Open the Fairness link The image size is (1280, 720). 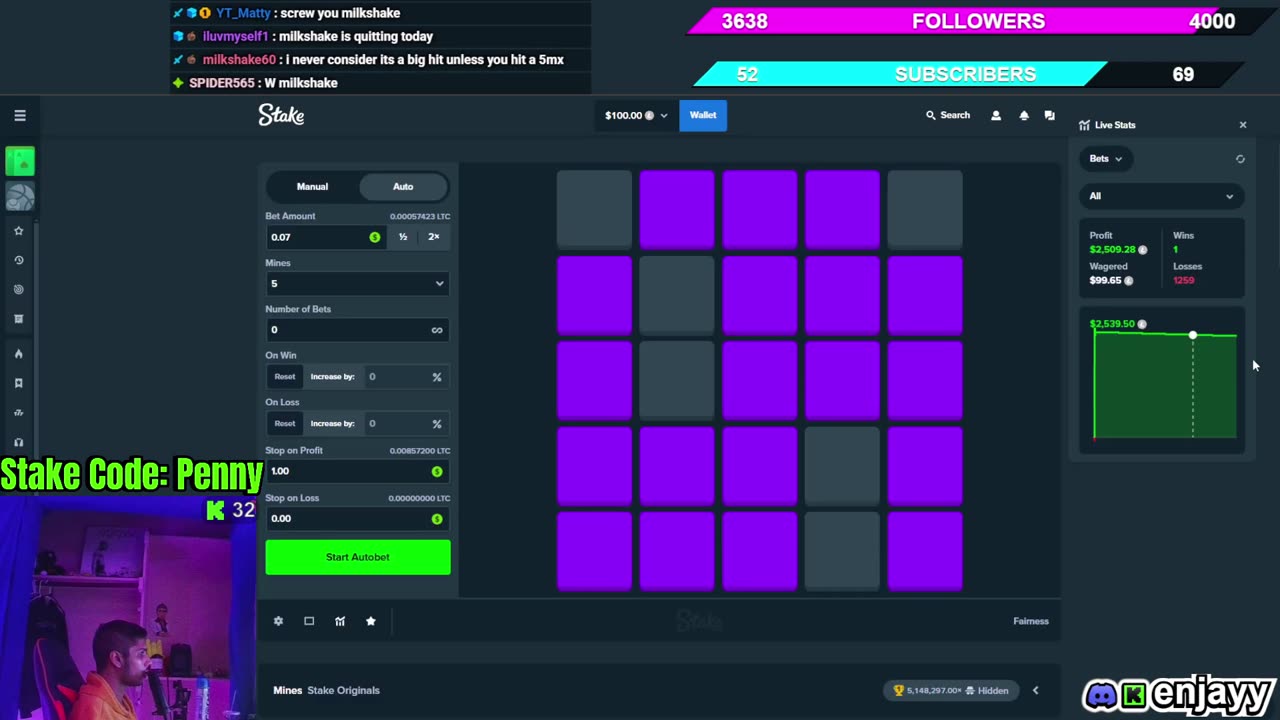tap(1031, 621)
